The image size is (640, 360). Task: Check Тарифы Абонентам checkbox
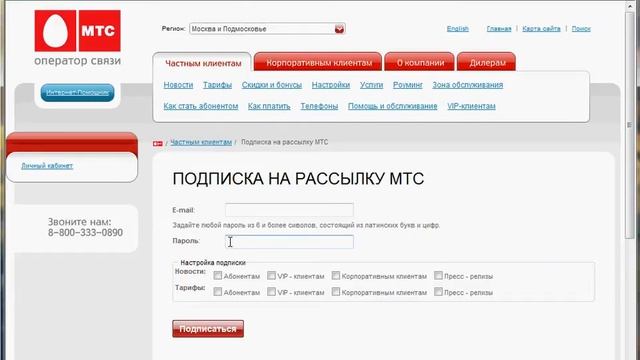coord(218,291)
